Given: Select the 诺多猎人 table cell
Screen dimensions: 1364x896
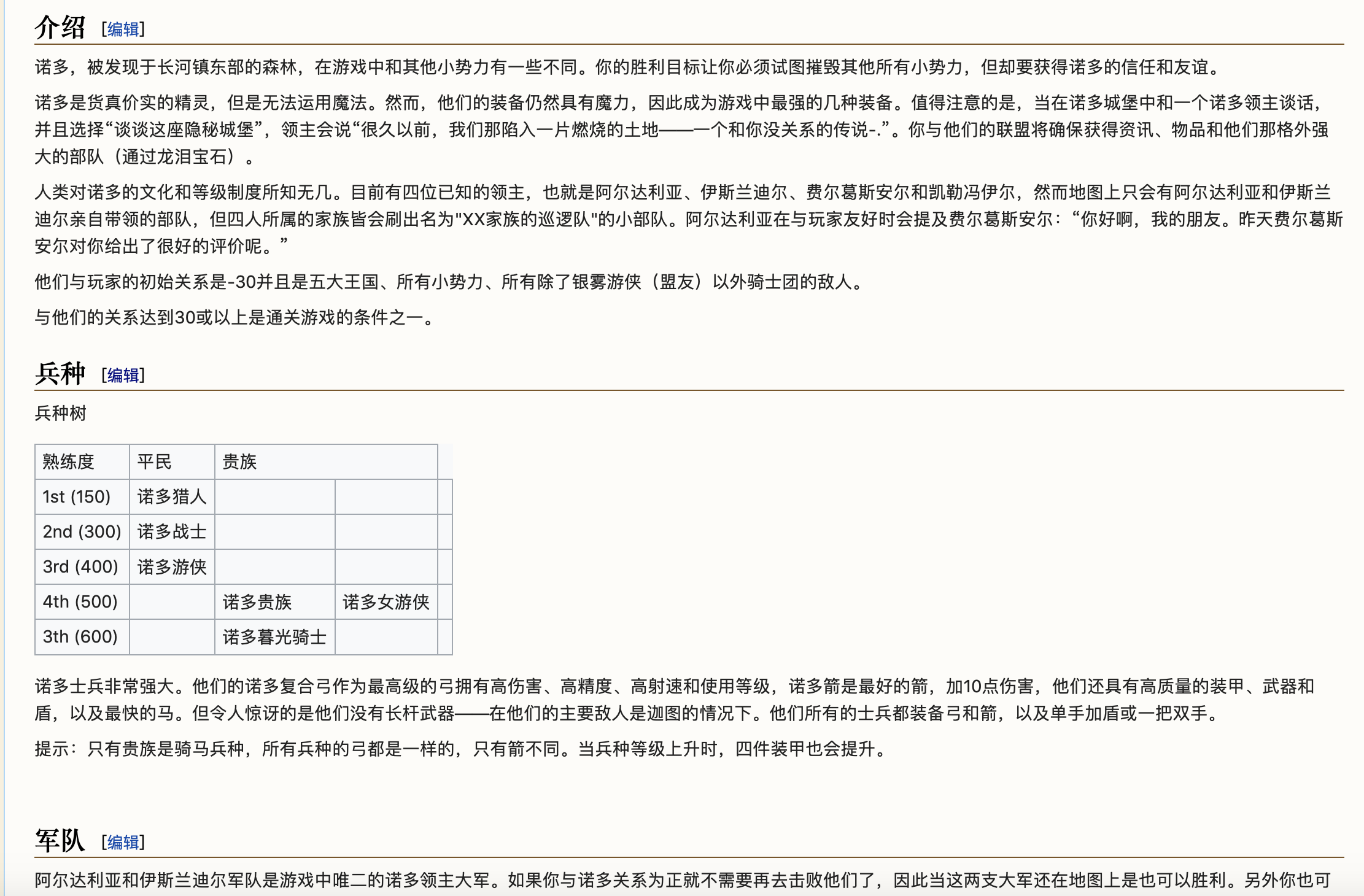Looking at the screenshot, I should point(172,496).
